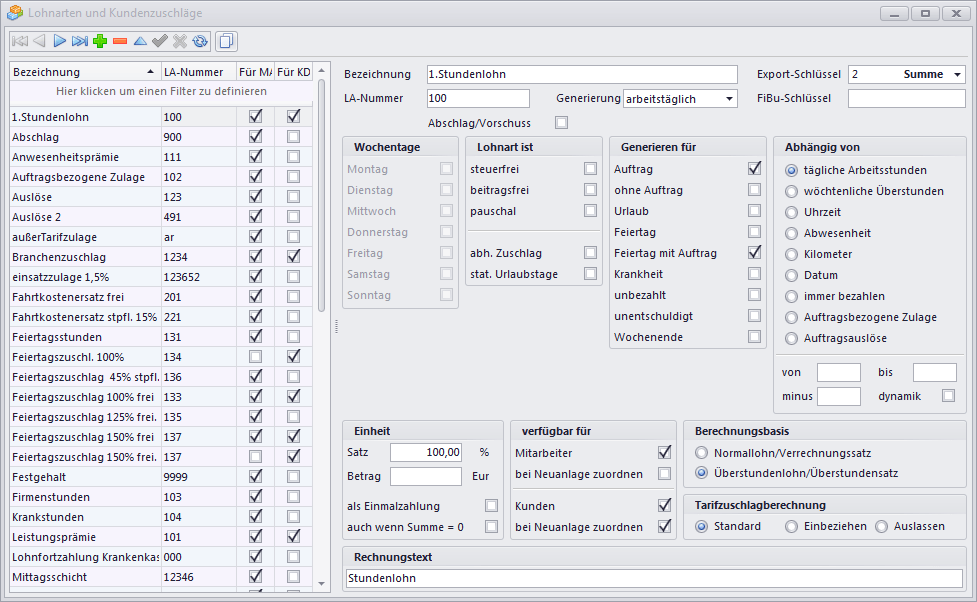
Task: Go to first record navigator icon
Action: [20, 41]
